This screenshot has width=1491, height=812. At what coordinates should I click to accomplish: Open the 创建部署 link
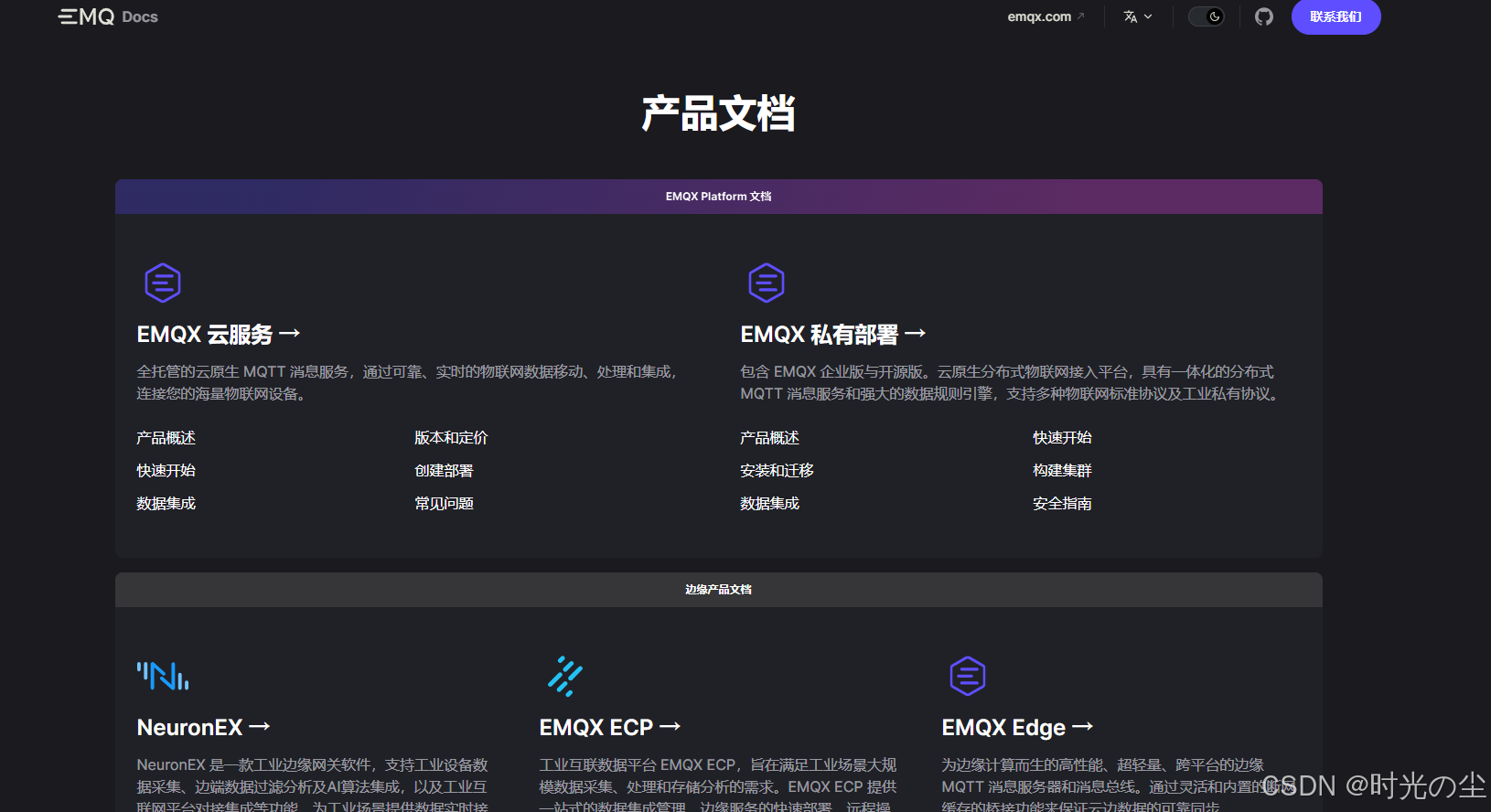(444, 471)
